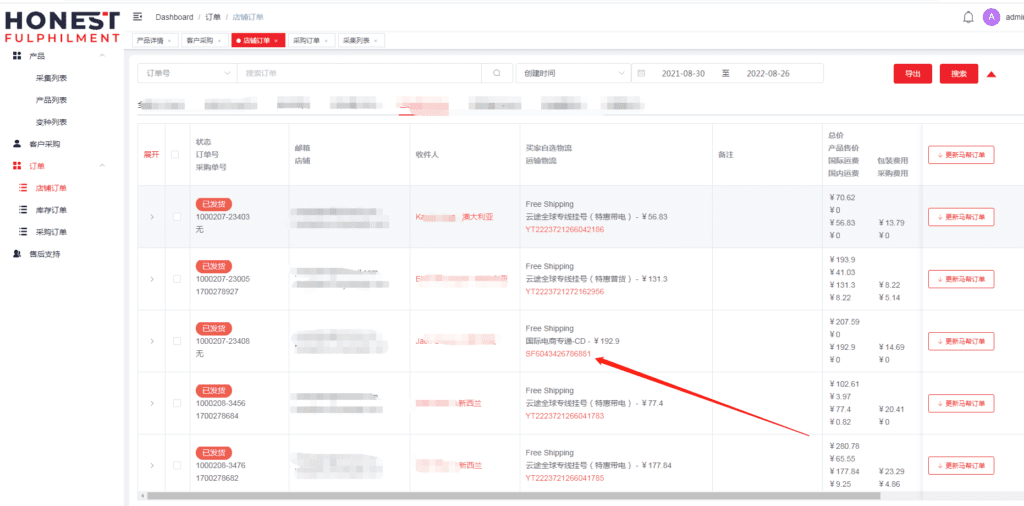1024x506 pixels.
Task: Open 客户采购 in the sidebar
Action: [x=44, y=144]
